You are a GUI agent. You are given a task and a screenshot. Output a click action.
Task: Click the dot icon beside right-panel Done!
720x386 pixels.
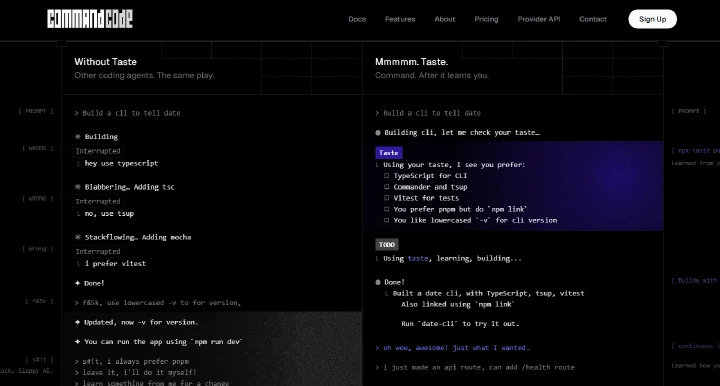378,282
